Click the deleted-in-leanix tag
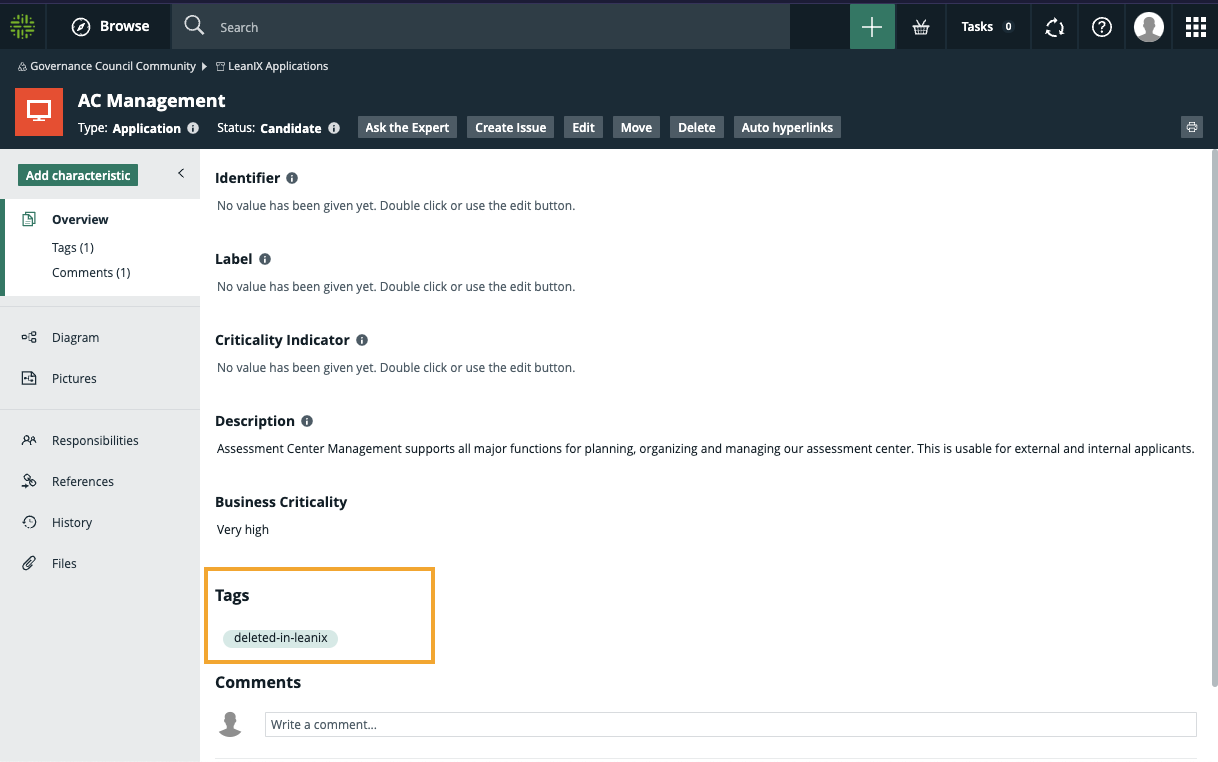The width and height of the screenshot is (1218, 762). [x=281, y=638]
